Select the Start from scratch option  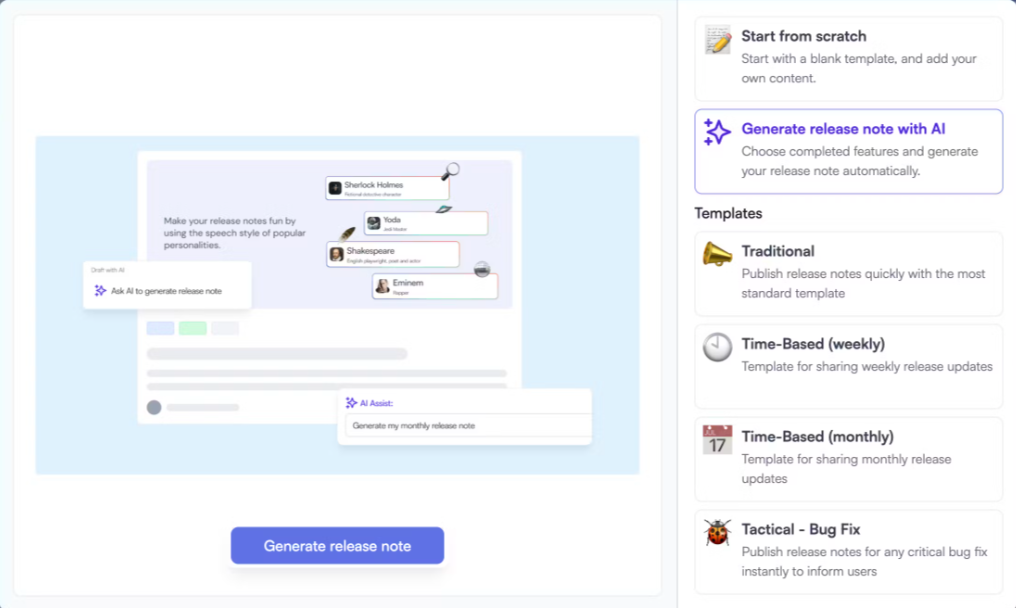(848, 59)
